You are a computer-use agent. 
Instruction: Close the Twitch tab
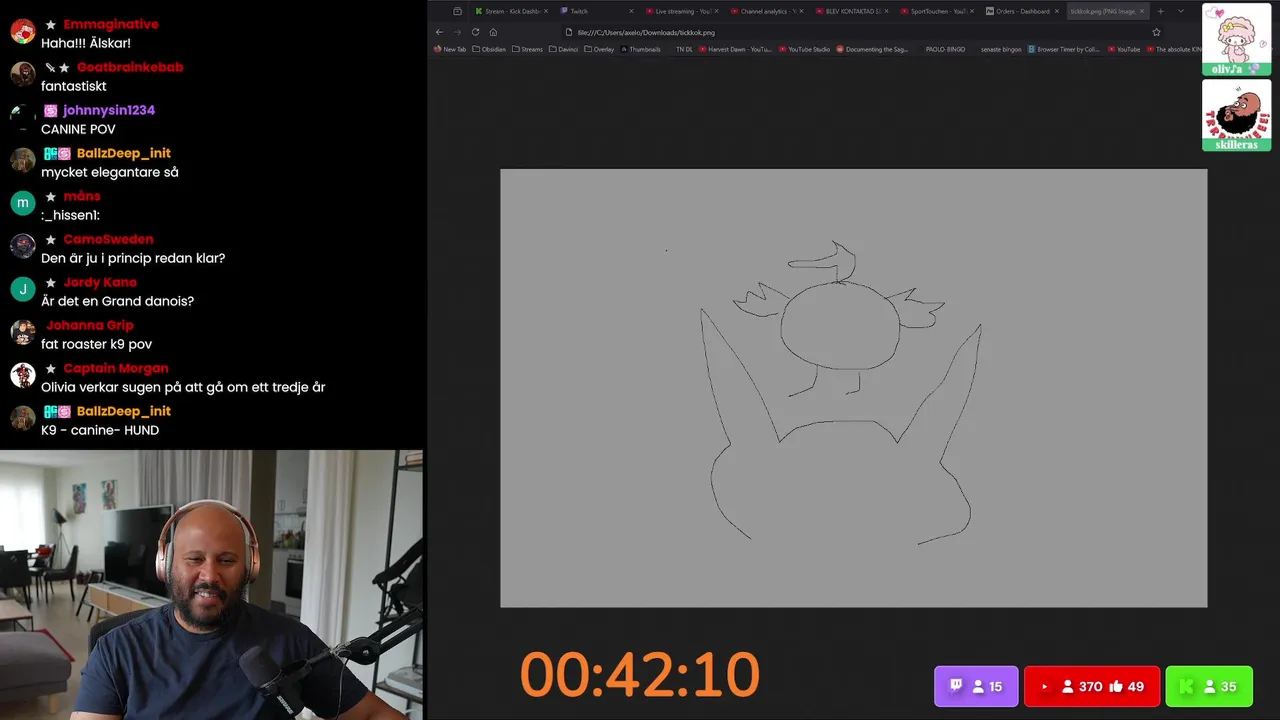[631, 11]
